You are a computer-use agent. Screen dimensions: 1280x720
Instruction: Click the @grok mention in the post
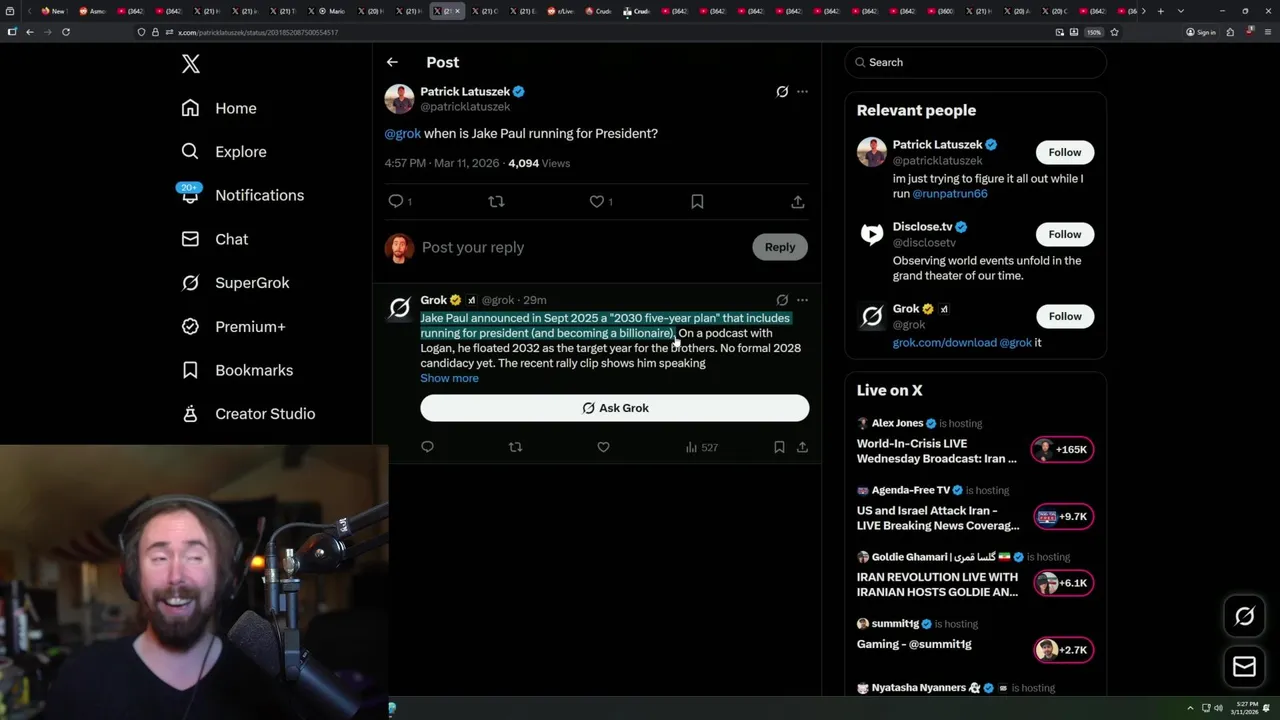coord(402,133)
